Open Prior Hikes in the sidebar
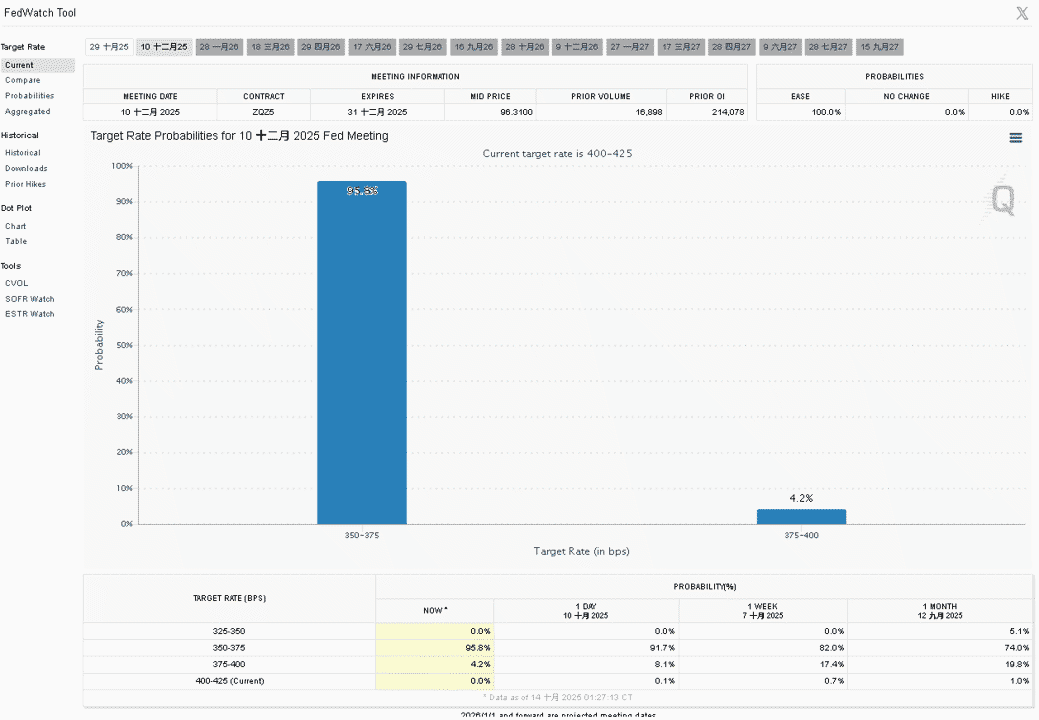1039x720 pixels. [x=26, y=184]
